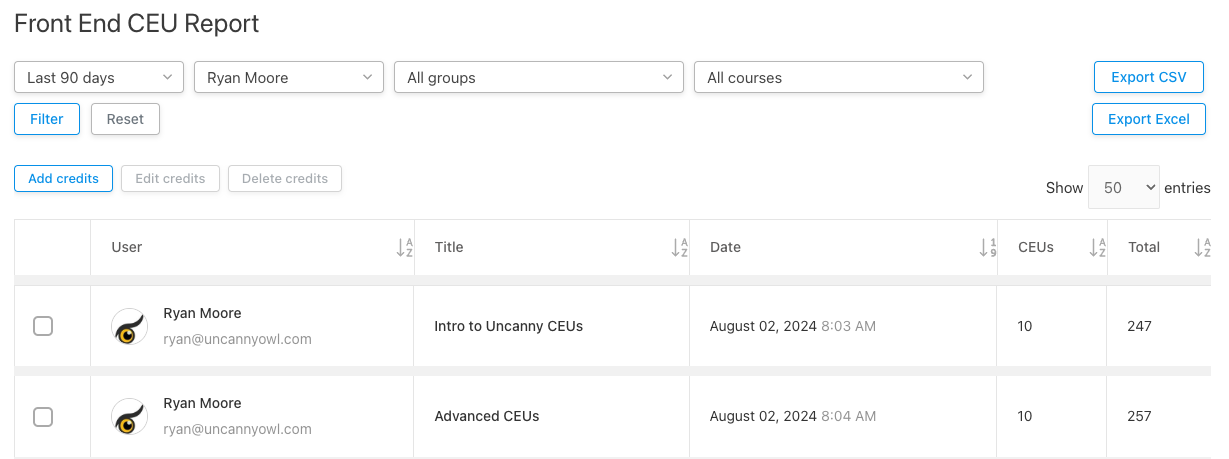Change the Show entries count selector

1124,187
